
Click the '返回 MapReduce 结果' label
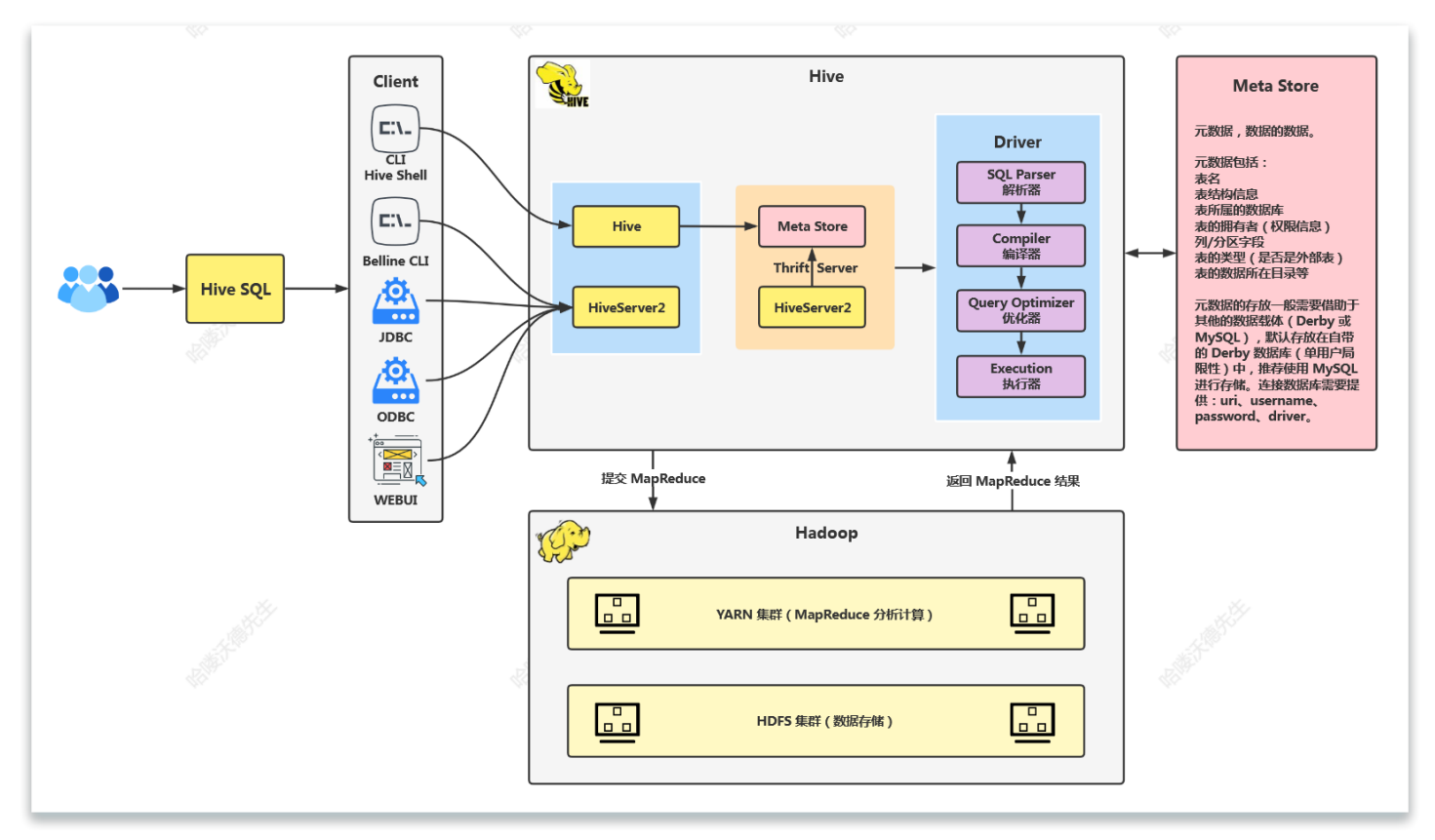tap(1013, 481)
